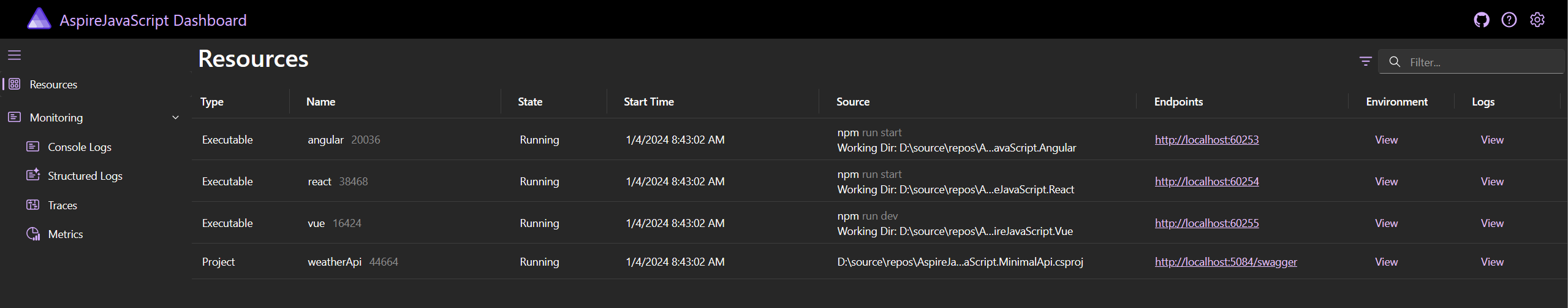Open the angular endpoint localhost:60253

coord(1206,140)
